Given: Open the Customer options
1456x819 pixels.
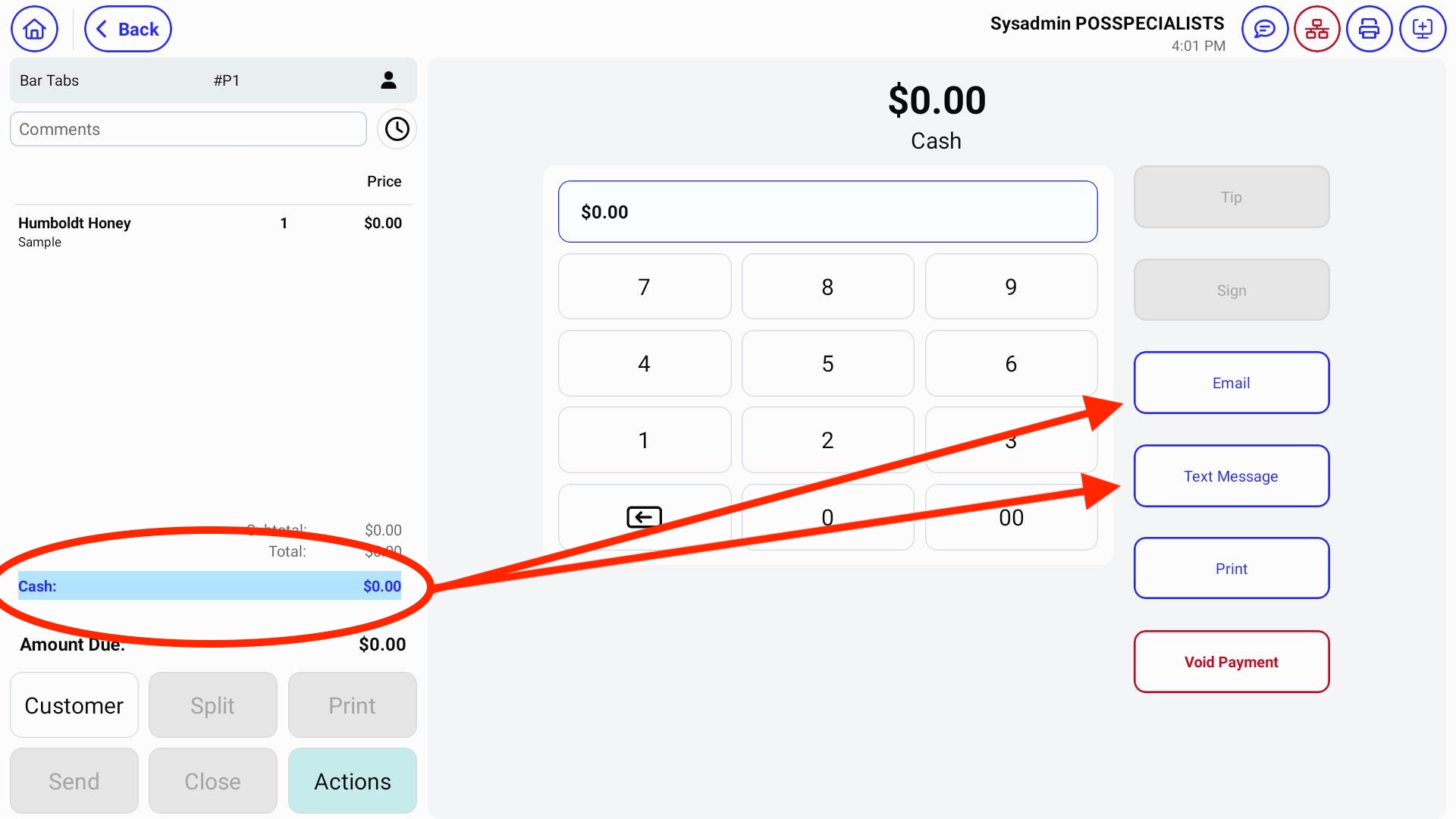Looking at the screenshot, I should click(74, 705).
